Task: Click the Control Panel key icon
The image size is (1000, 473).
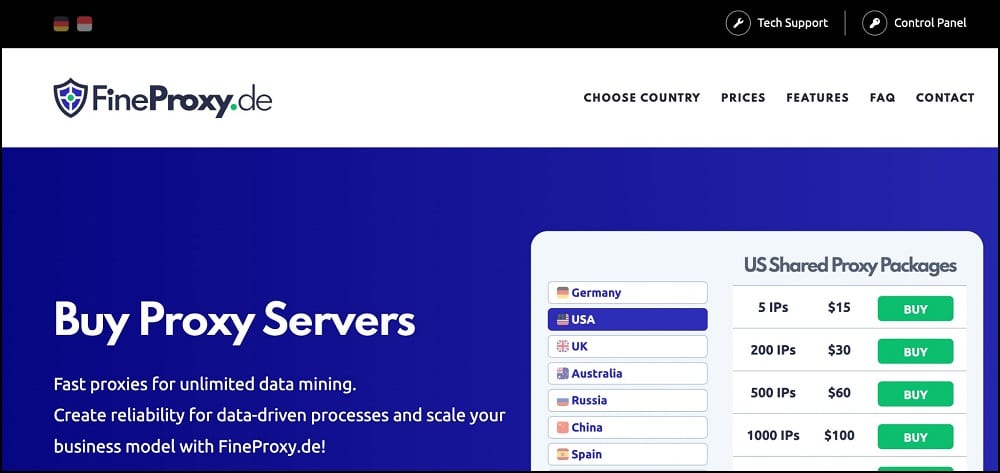Action: click(874, 24)
